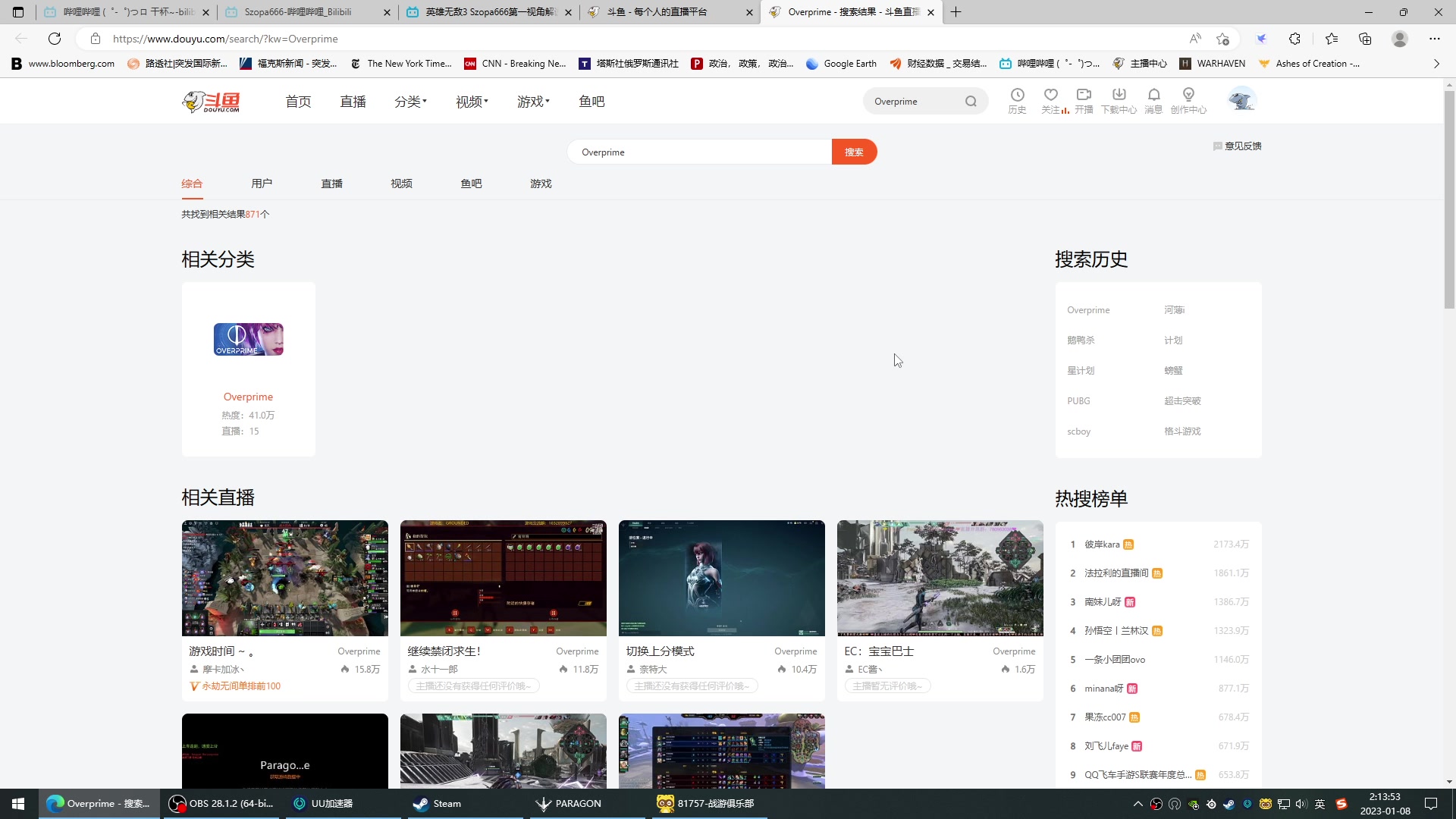
Task: Open the Douyu logo home link
Action: click(x=212, y=102)
